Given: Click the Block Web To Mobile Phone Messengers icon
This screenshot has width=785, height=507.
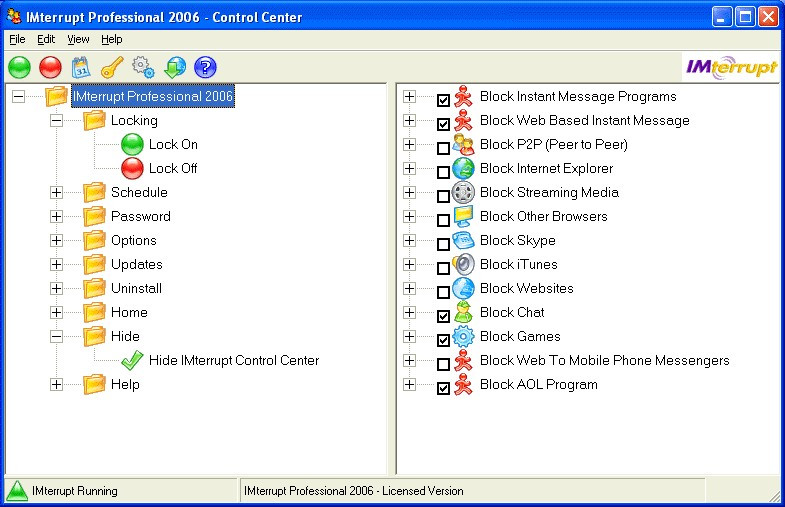Looking at the screenshot, I should pyautogui.click(x=463, y=360).
